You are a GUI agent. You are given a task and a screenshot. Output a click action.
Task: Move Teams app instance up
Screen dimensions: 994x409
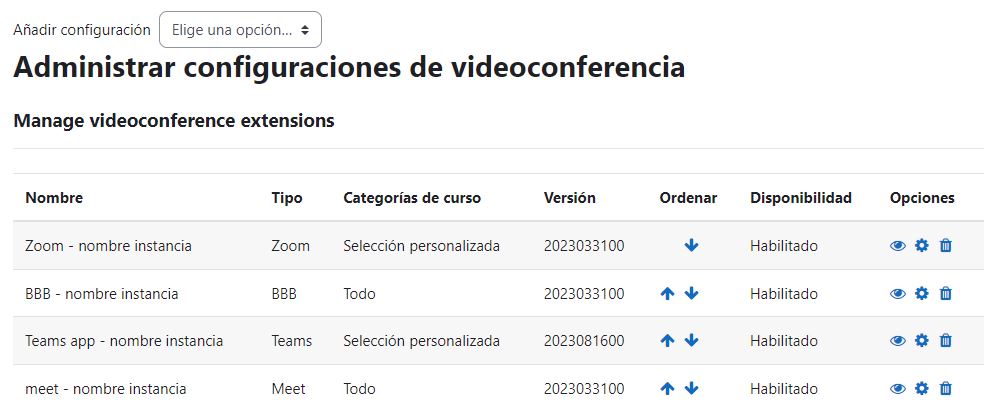(667, 341)
